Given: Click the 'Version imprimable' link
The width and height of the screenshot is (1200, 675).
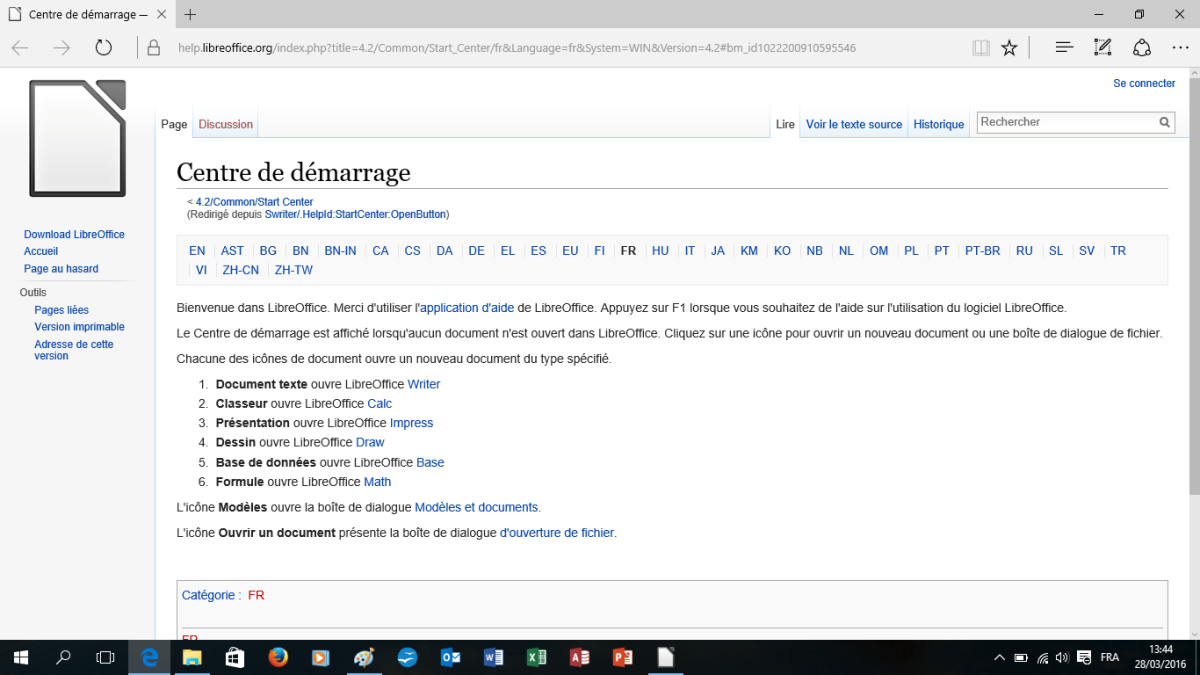Looking at the screenshot, I should coord(79,327).
